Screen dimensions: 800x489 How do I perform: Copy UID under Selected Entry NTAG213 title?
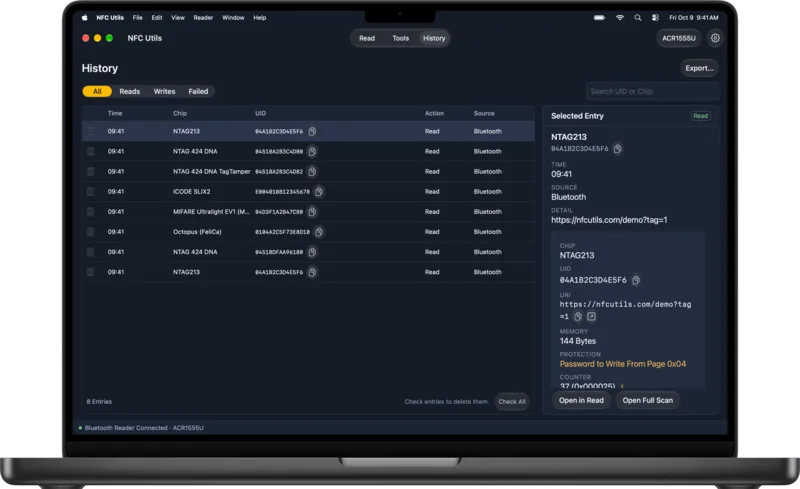click(x=617, y=149)
